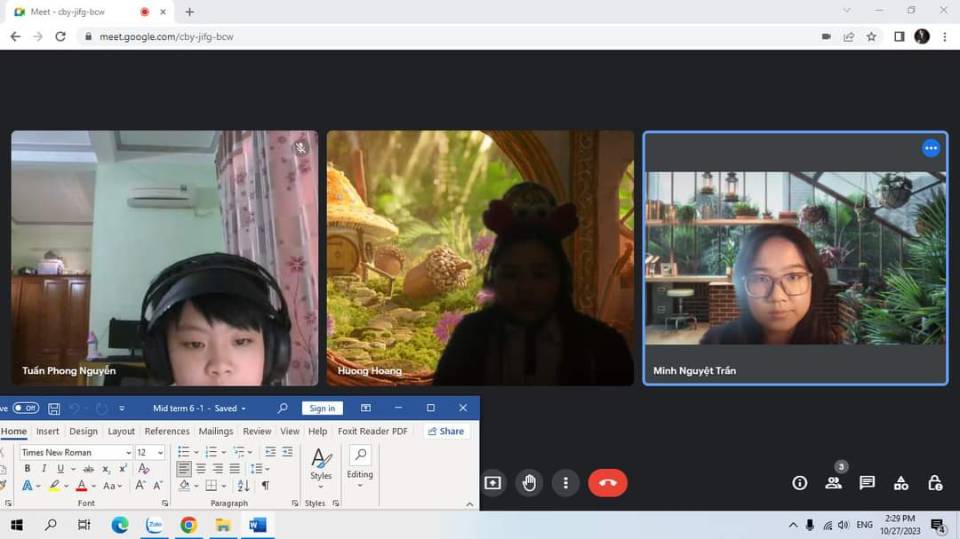This screenshot has height=539, width=960.
Task: Show the participants list in Meet
Action: 833,483
